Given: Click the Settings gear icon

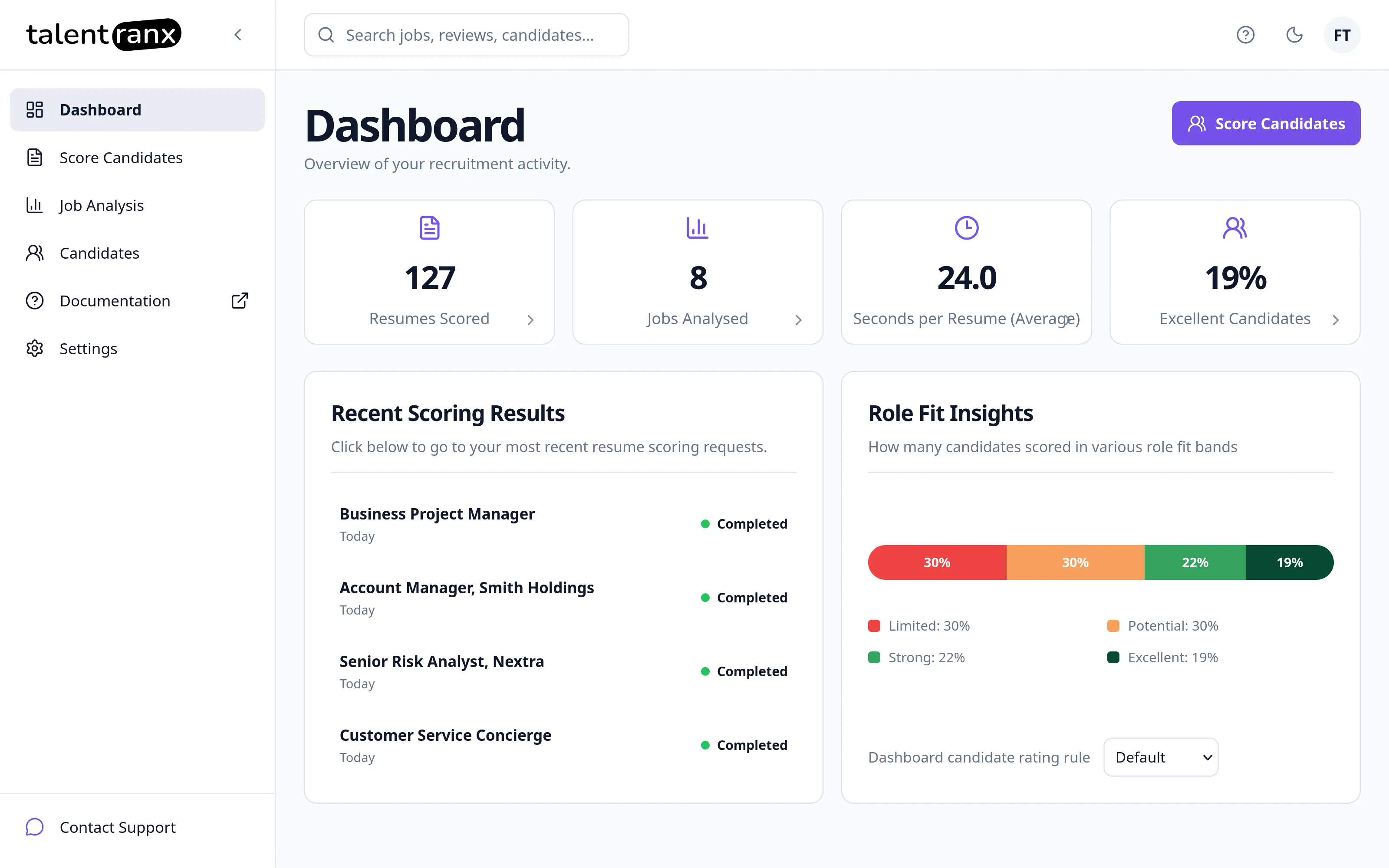Looking at the screenshot, I should click(x=35, y=349).
